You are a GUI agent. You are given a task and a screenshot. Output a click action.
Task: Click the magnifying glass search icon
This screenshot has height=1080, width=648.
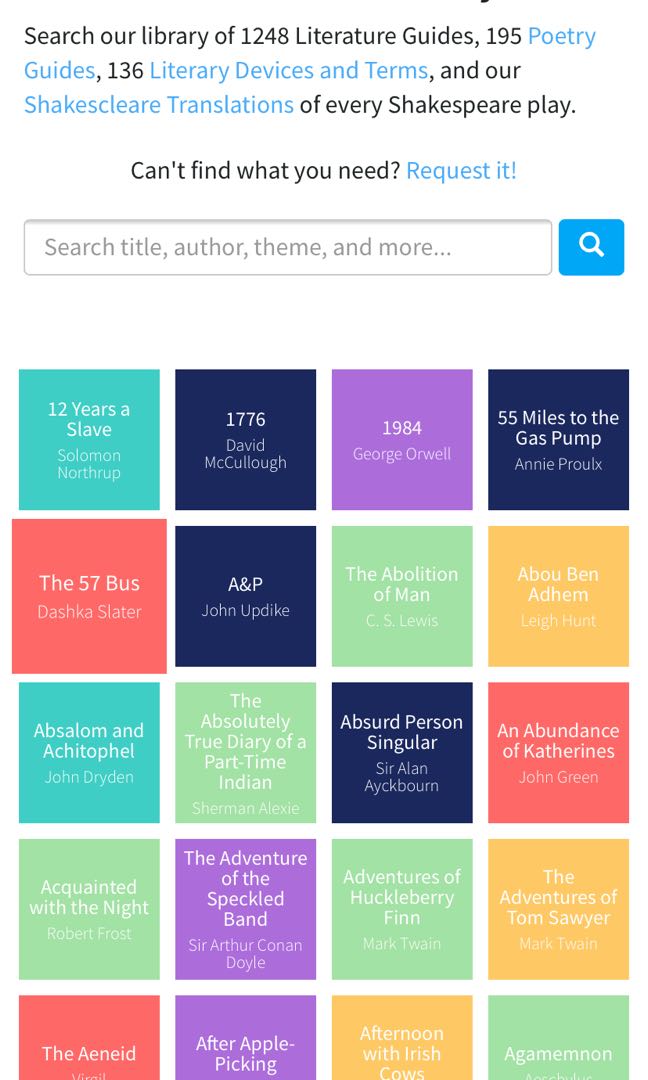click(x=591, y=247)
